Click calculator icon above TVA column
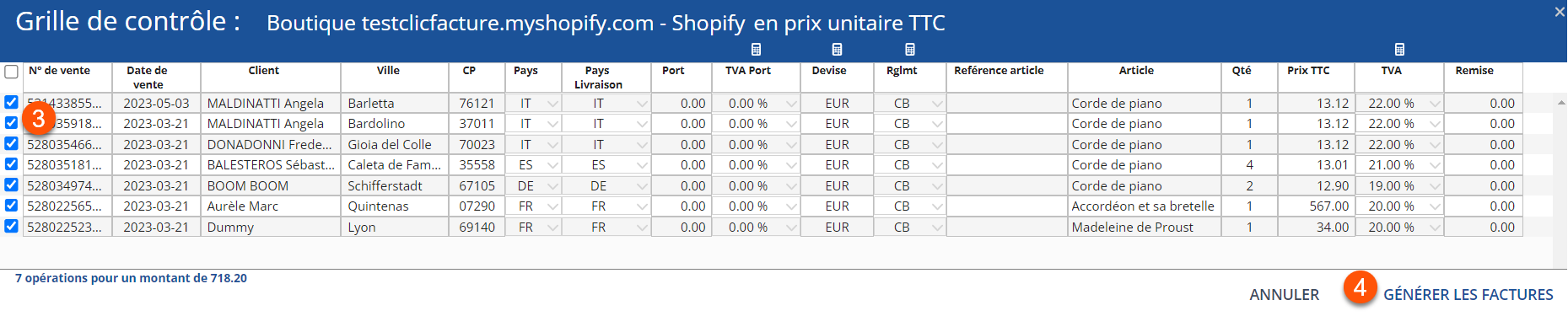This screenshot has width=1568, height=316. 1399,49
